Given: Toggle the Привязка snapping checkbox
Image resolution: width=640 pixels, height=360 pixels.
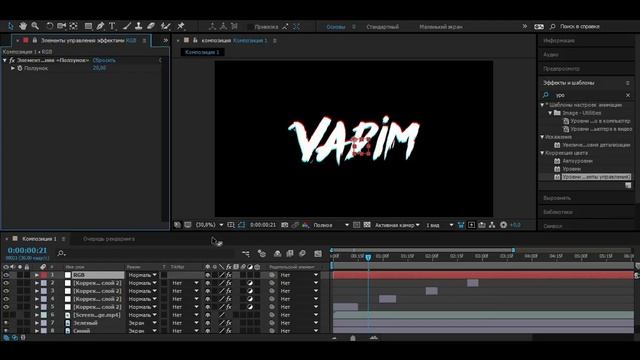Looking at the screenshot, I should [x=250, y=27].
